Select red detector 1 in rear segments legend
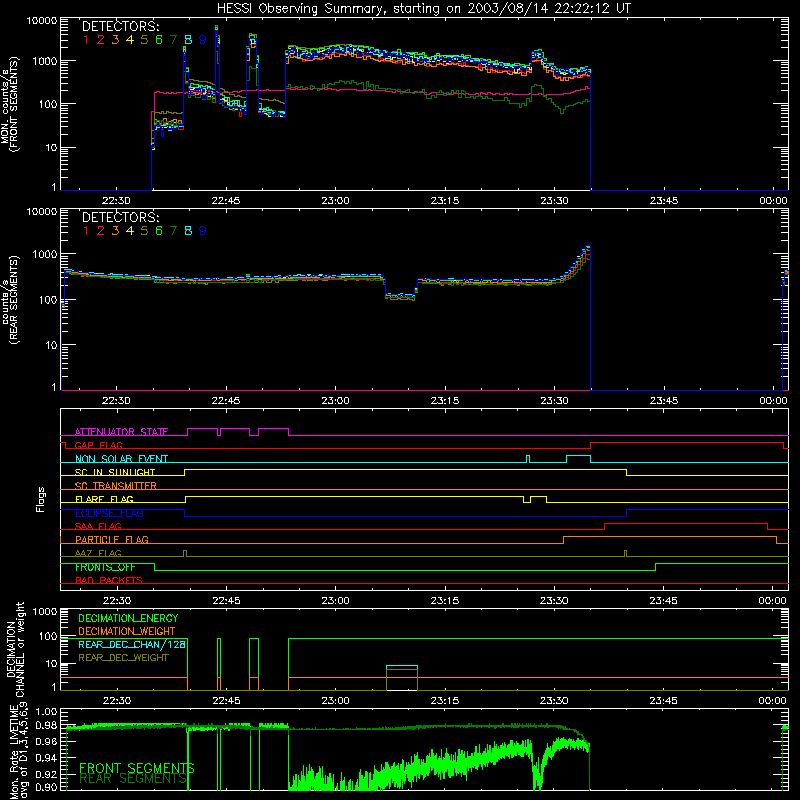 pyautogui.click(x=86, y=231)
